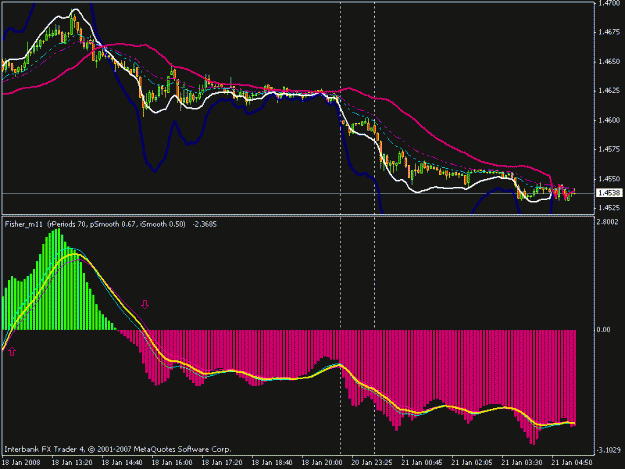Click the 20 Jan 23:25 time label
625x469 pixels.
click(372, 463)
